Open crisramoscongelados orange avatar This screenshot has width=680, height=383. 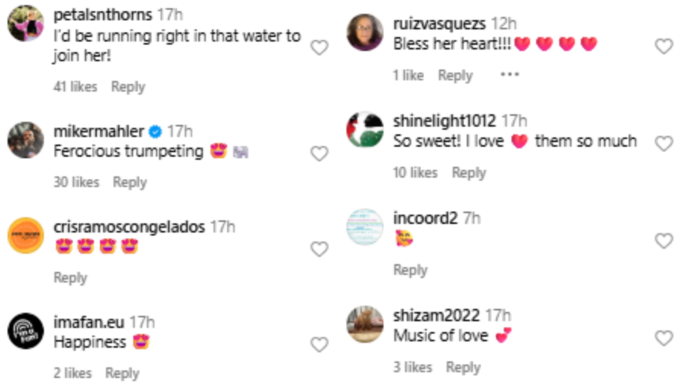pyautogui.click(x=26, y=236)
